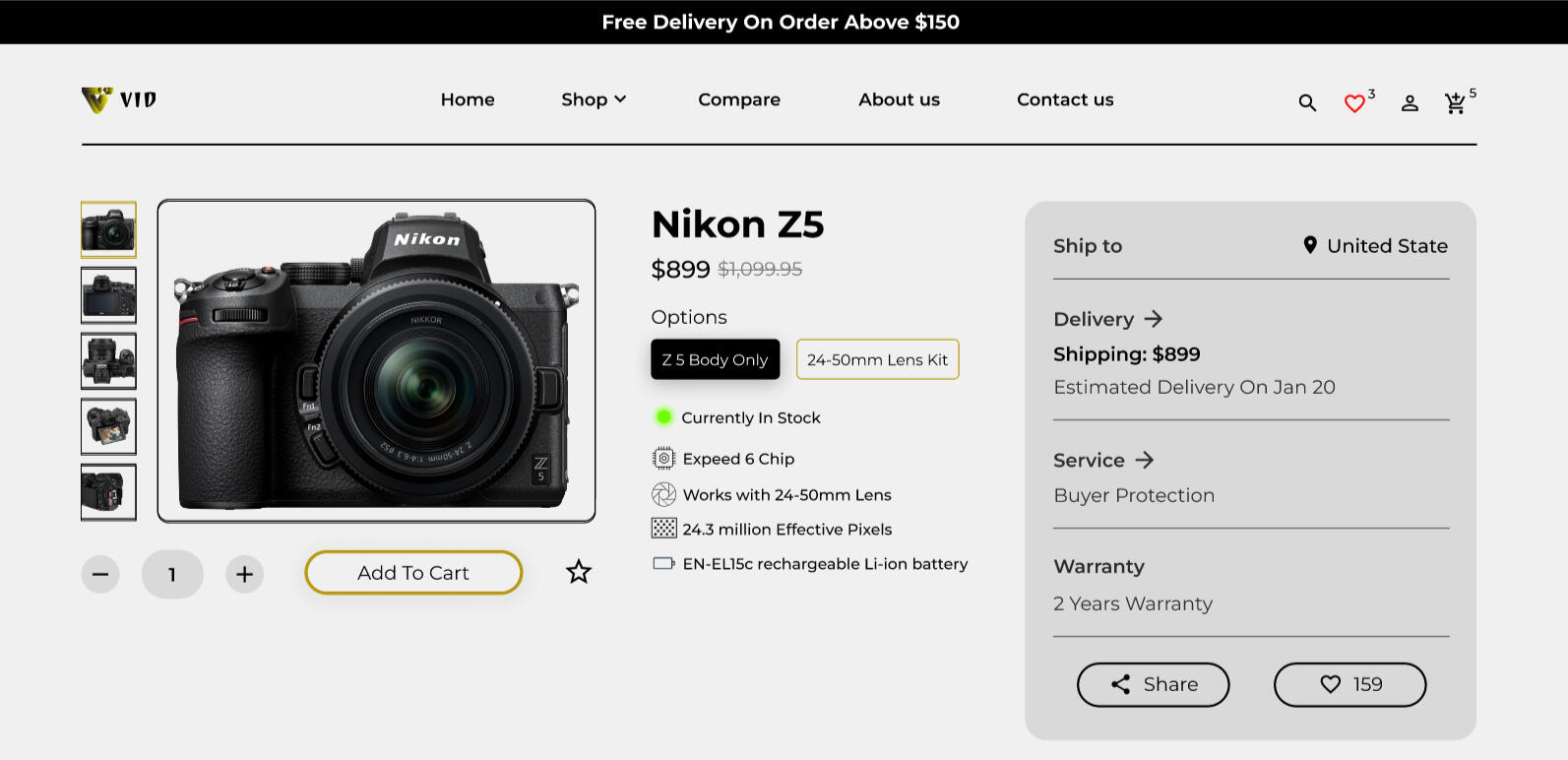Select first thumbnail, front camera view
Image resolution: width=1568 pixels, height=760 pixels.
point(108,230)
